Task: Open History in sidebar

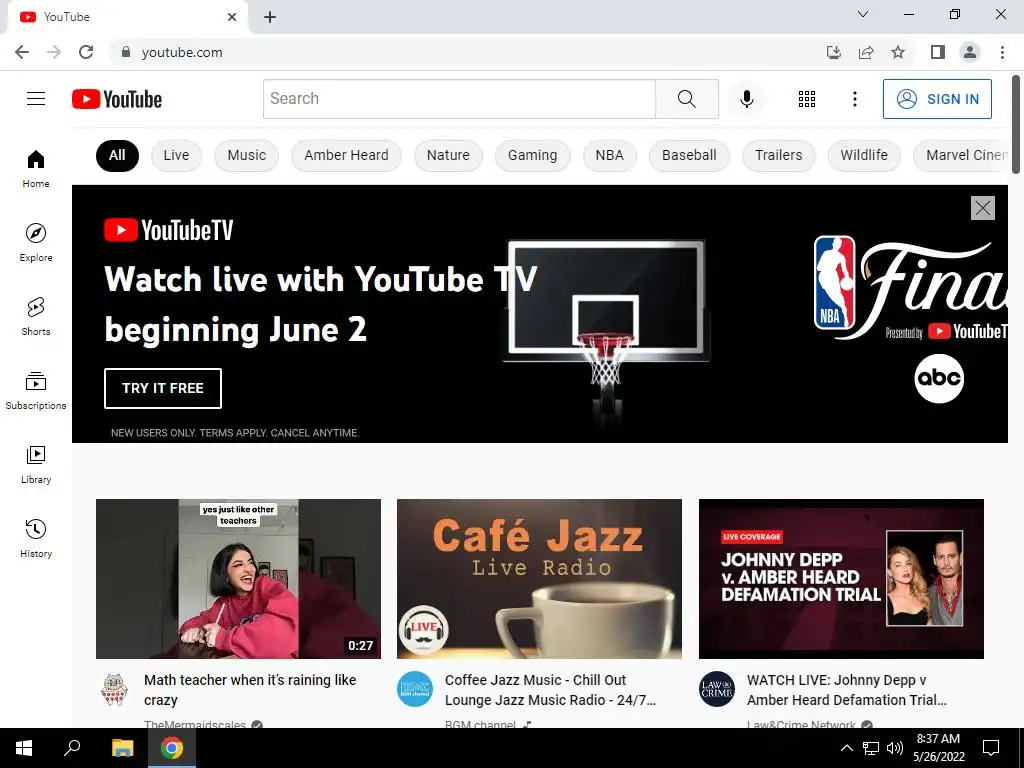Action: click(36, 537)
